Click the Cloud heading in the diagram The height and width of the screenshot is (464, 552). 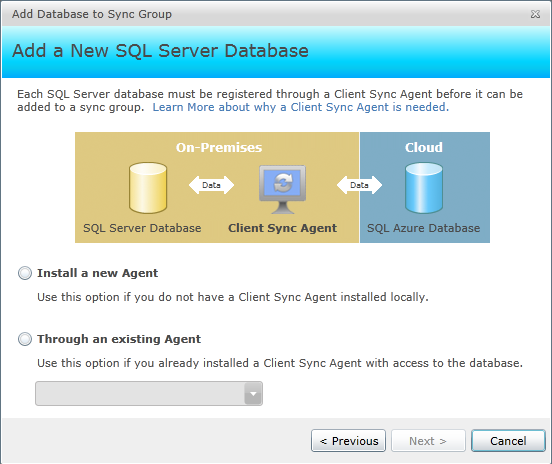[424, 147]
